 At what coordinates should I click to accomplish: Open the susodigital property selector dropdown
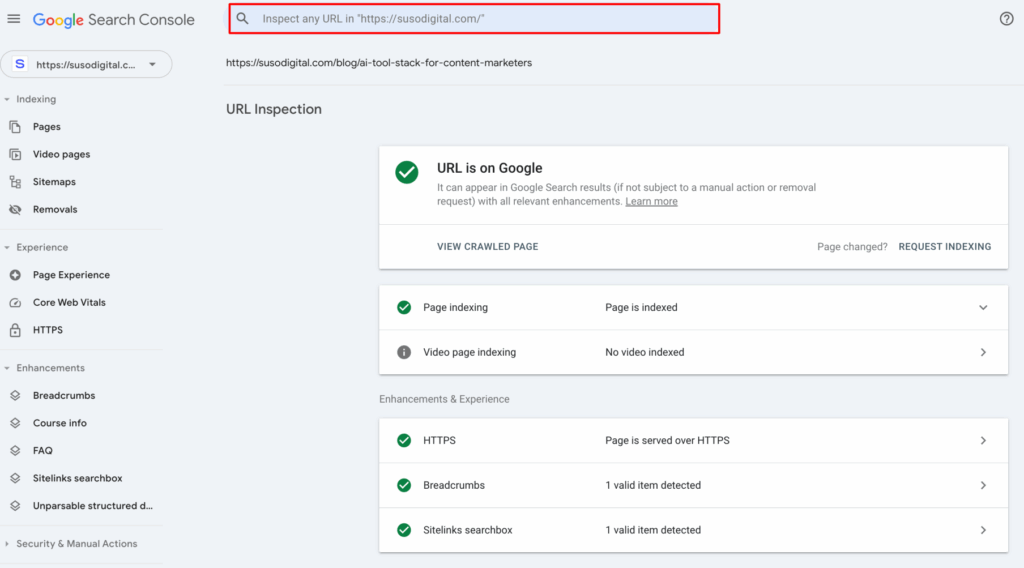click(86, 64)
